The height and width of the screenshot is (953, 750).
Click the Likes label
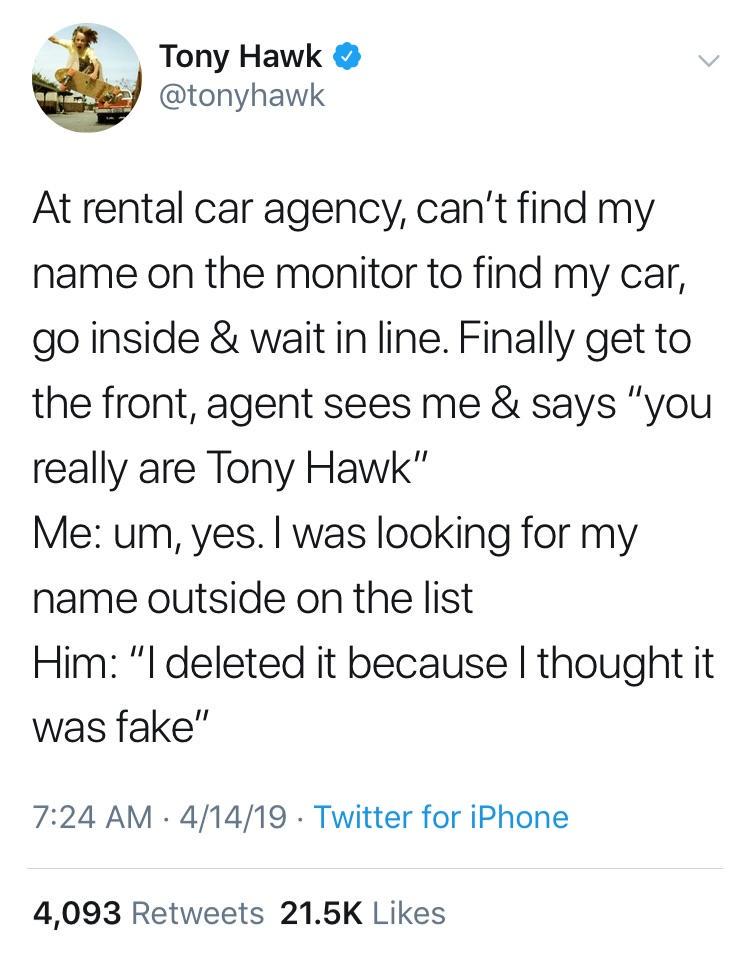[x=408, y=912]
